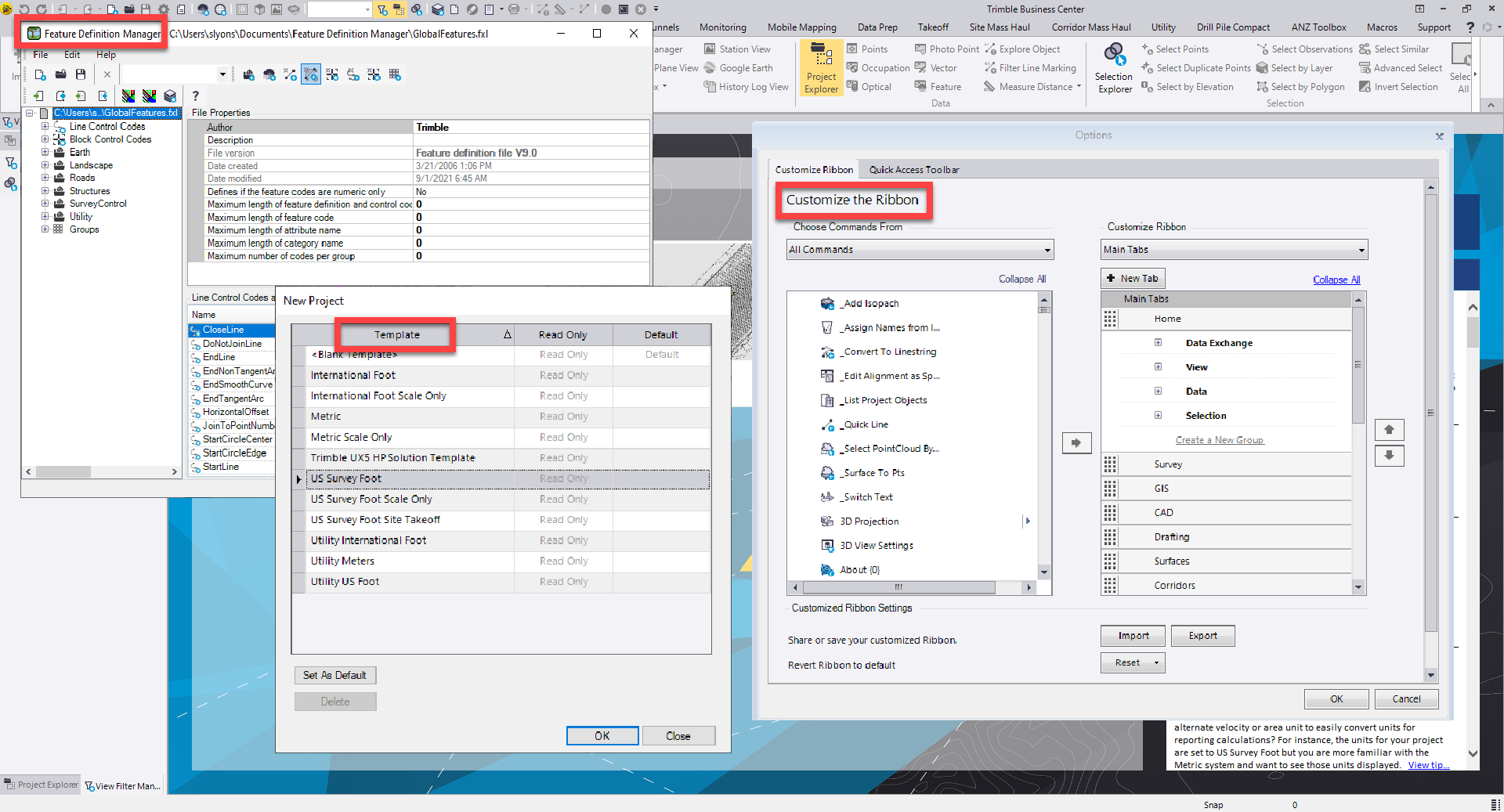This screenshot has width=1504, height=812.
Task: Click right-arrow add button in Options dialog
Action: click(1076, 443)
